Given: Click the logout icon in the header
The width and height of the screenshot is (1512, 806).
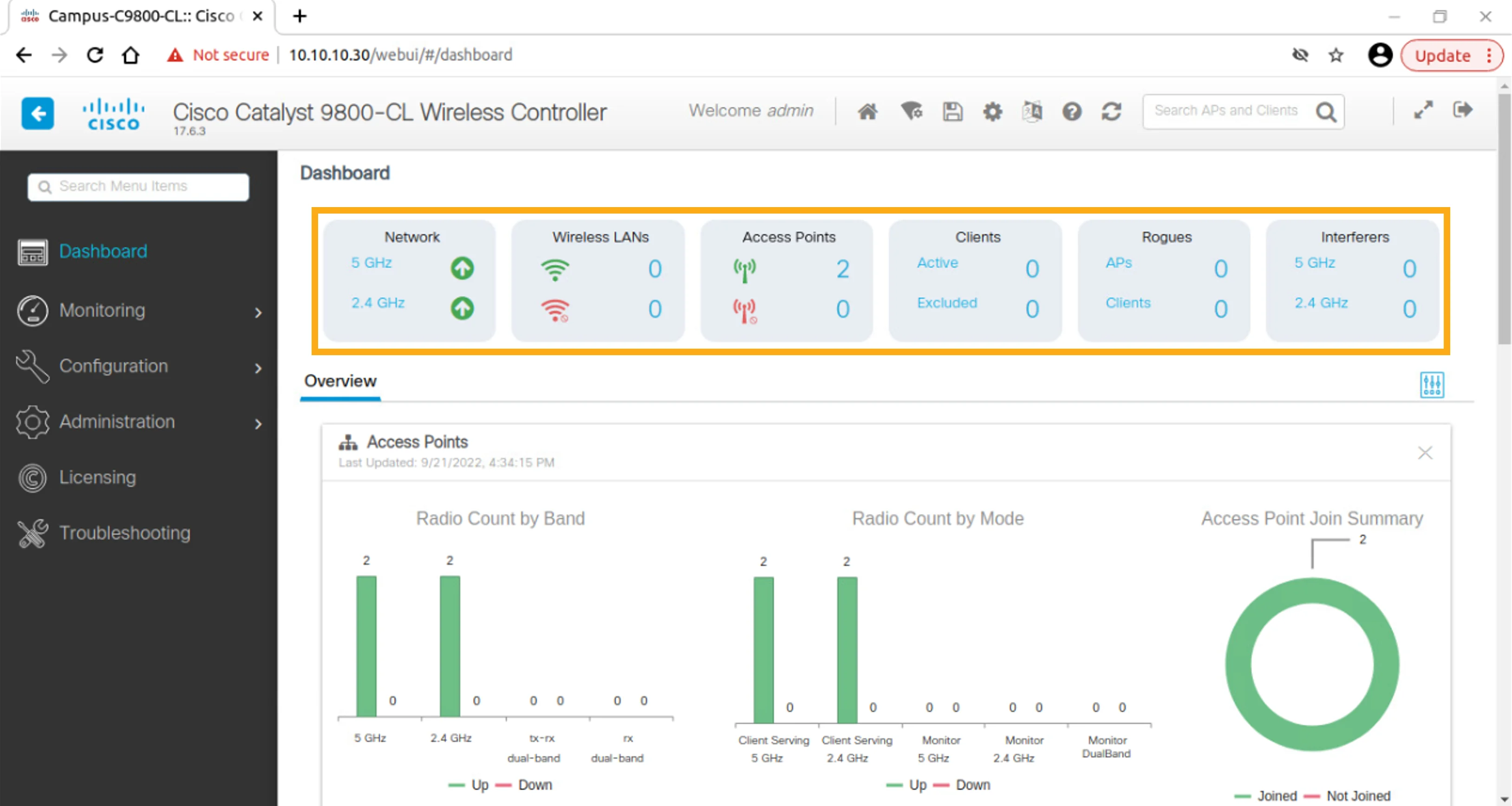Looking at the screenshot, I should pyautogui.click(x=1463, y=110).
